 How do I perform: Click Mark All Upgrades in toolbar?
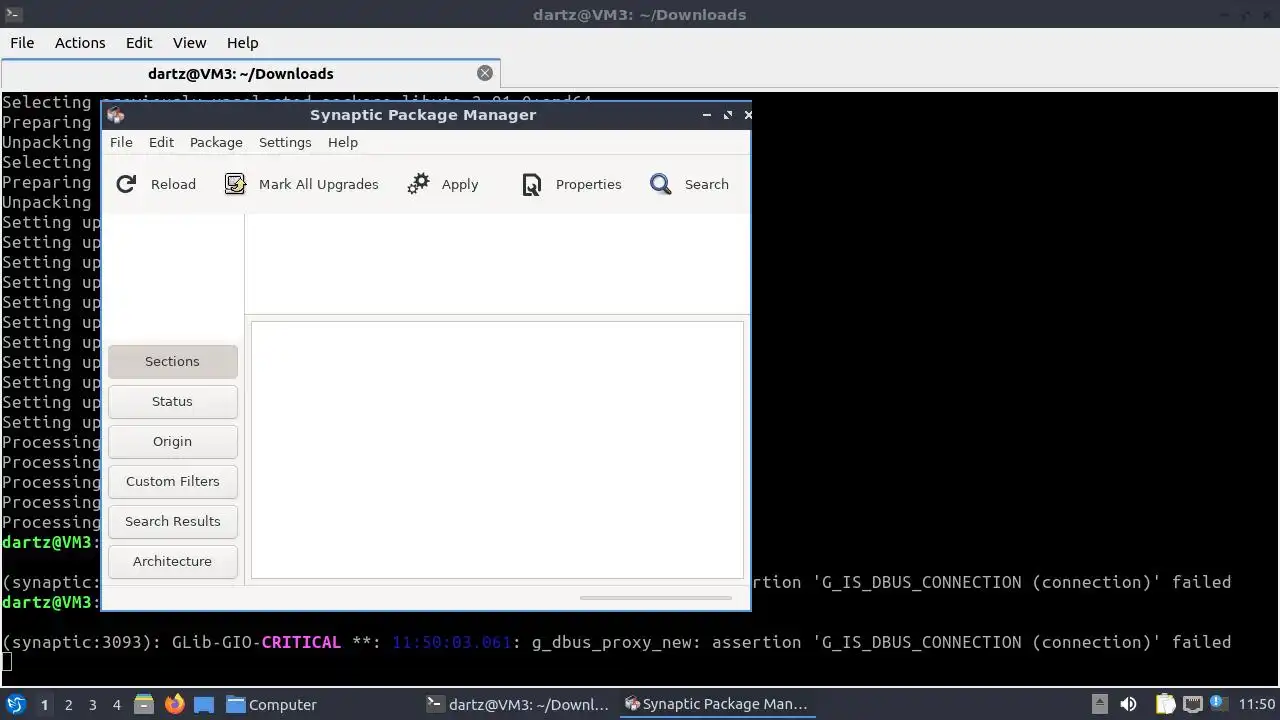coord(301,184)
